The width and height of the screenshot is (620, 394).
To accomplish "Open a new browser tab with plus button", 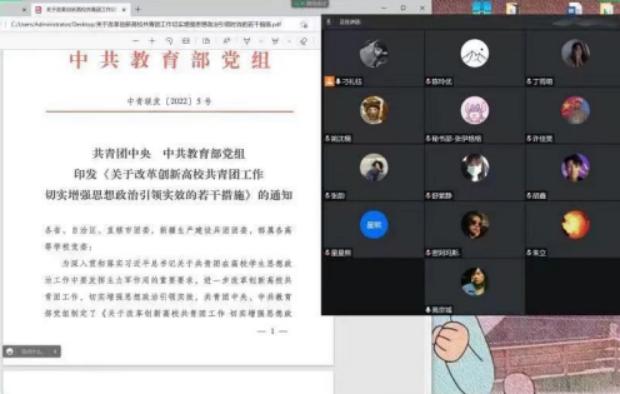I will tap(138, 9).
